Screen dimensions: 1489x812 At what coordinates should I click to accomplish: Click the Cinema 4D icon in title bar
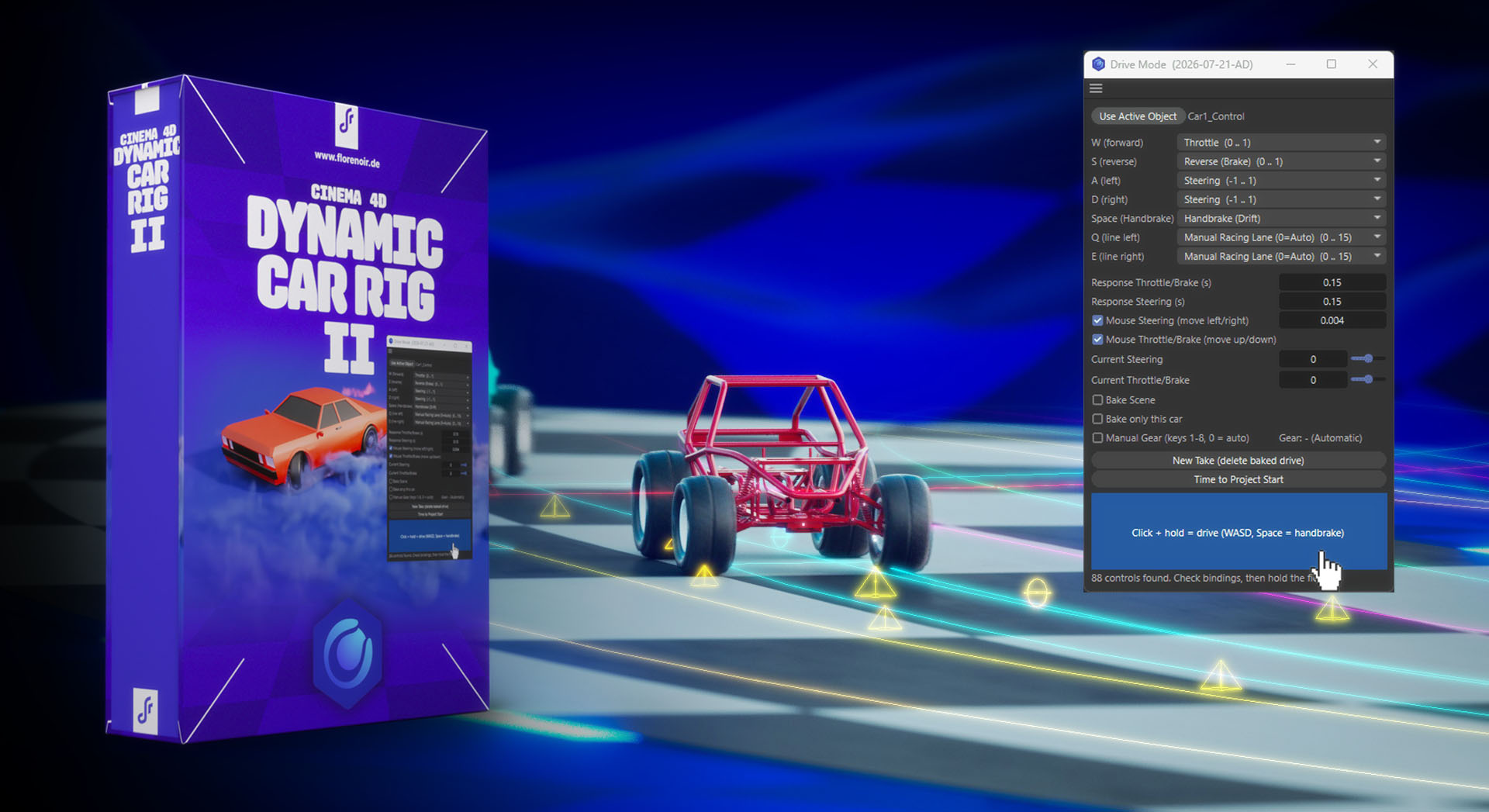(1098, 64)
